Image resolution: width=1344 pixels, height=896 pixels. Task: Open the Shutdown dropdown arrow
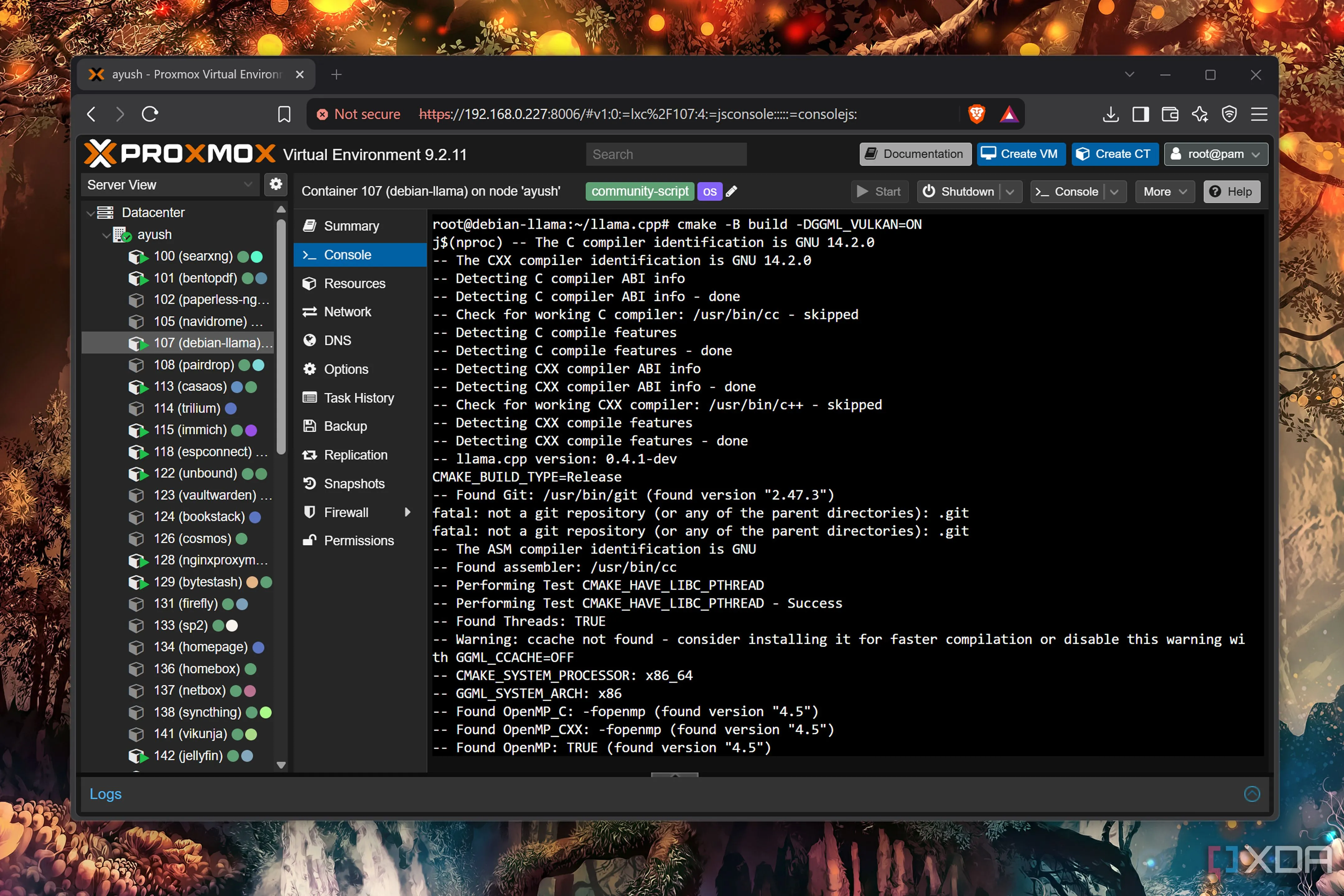click(1010, 192)
